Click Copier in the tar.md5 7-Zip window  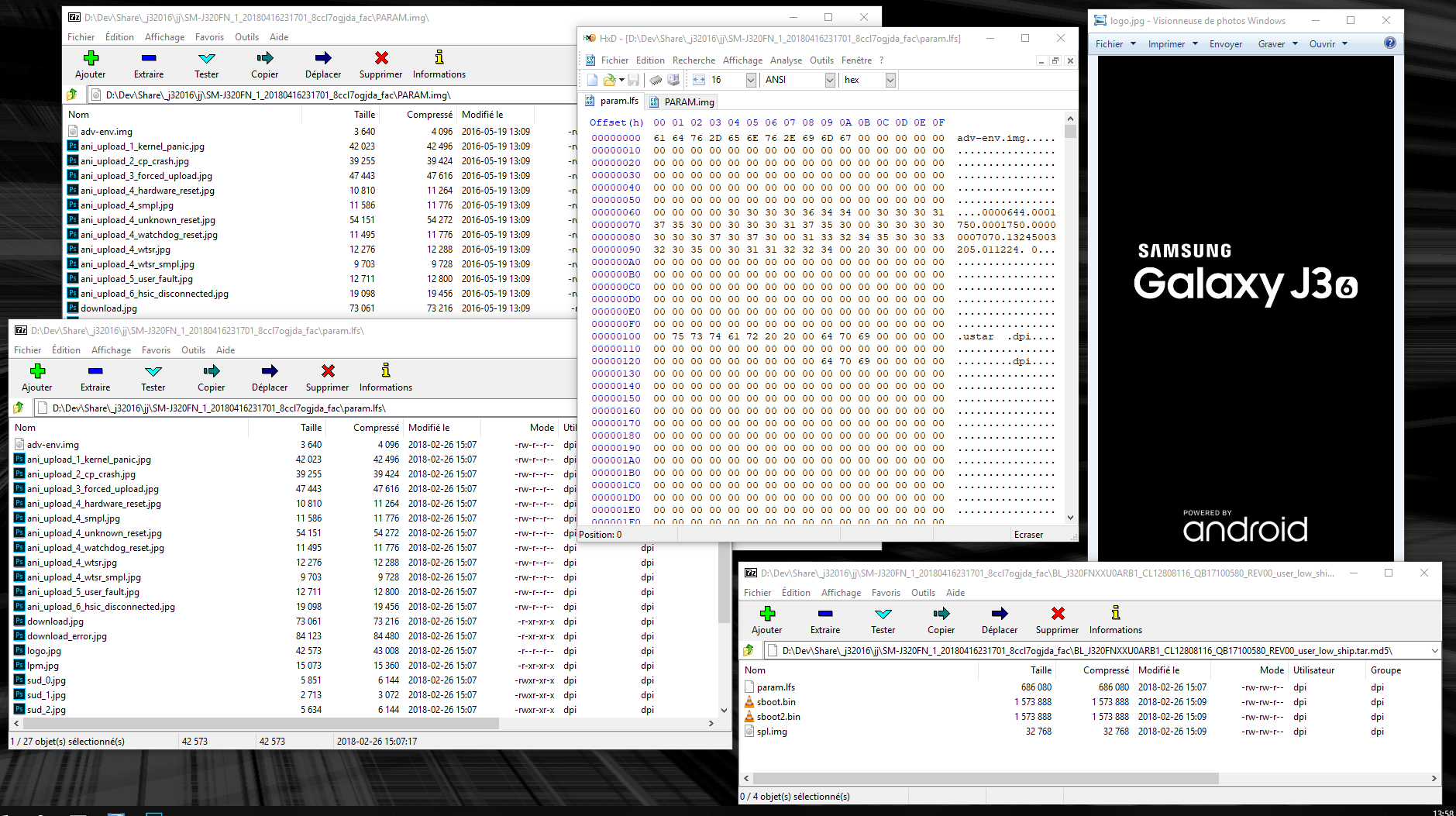pyautogui.click(x=941, y=620)
